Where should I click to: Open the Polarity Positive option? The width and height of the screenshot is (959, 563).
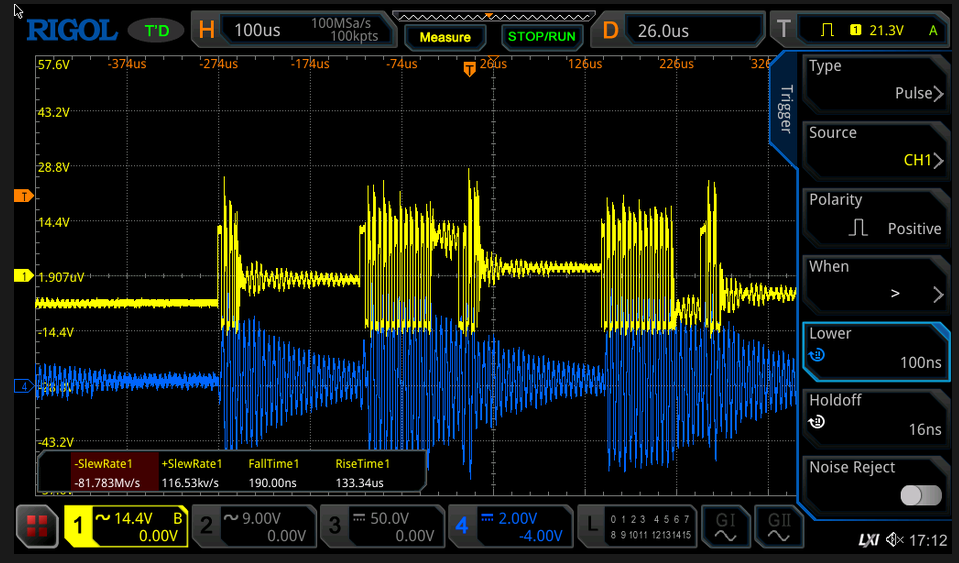click(875, 216)
